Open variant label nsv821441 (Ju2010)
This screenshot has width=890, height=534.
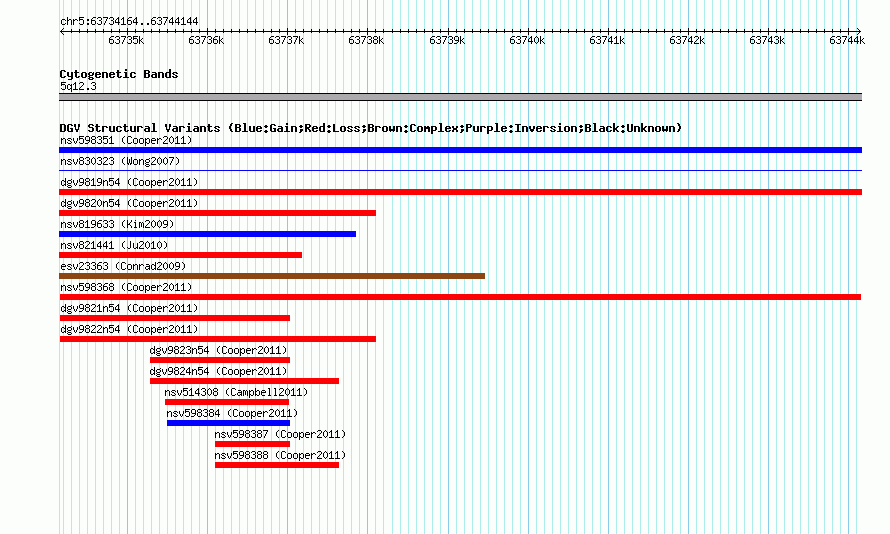(x=114, y=245)
